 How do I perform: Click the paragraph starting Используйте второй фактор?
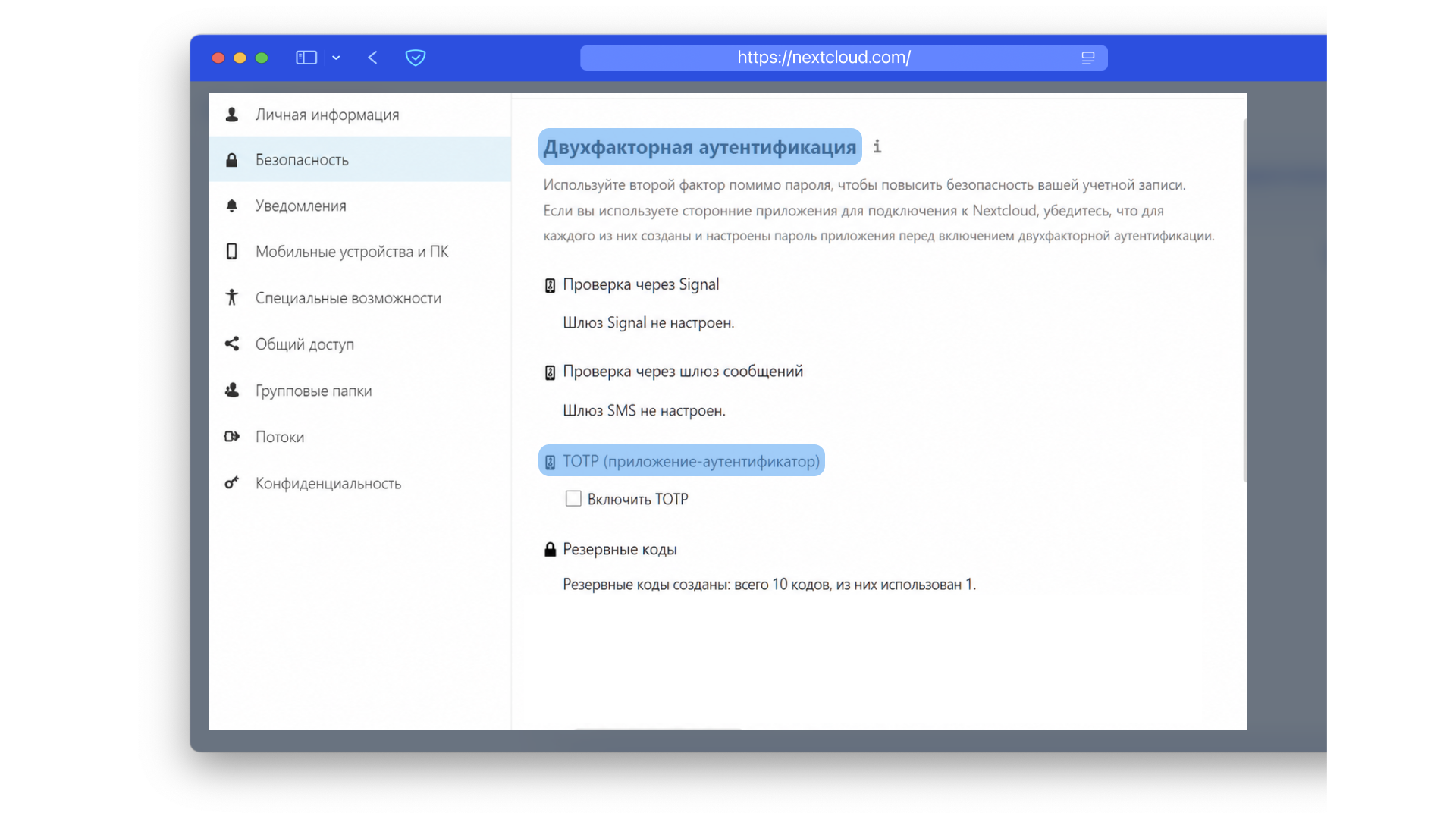coord(879,210)
